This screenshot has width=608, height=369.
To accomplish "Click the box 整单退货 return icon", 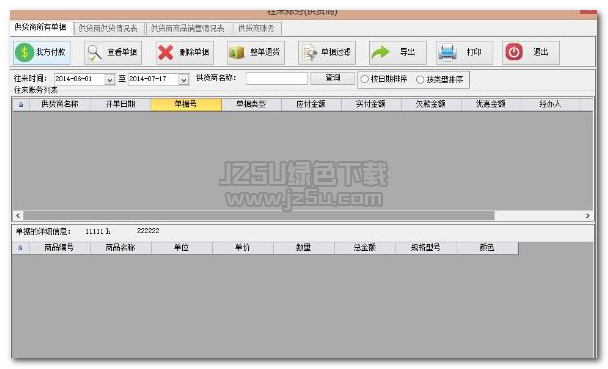I will coord(237,53).
